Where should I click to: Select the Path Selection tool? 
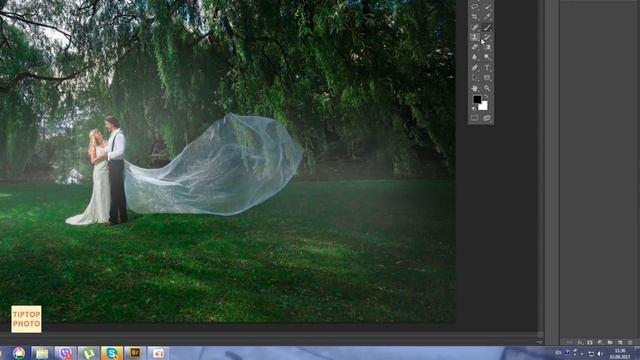[x=475, y=78]
